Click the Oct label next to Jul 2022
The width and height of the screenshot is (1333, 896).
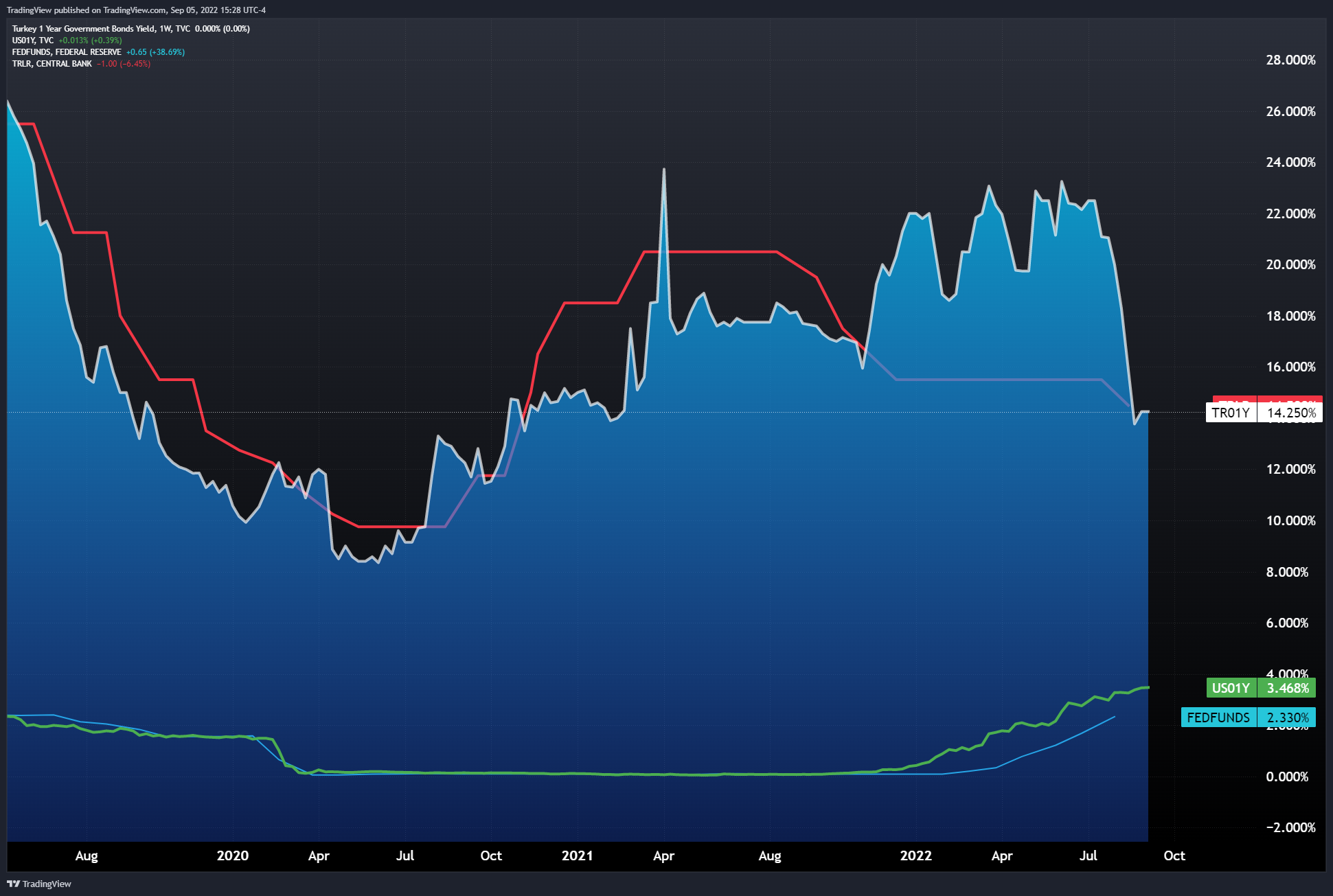pos(1174,855)
